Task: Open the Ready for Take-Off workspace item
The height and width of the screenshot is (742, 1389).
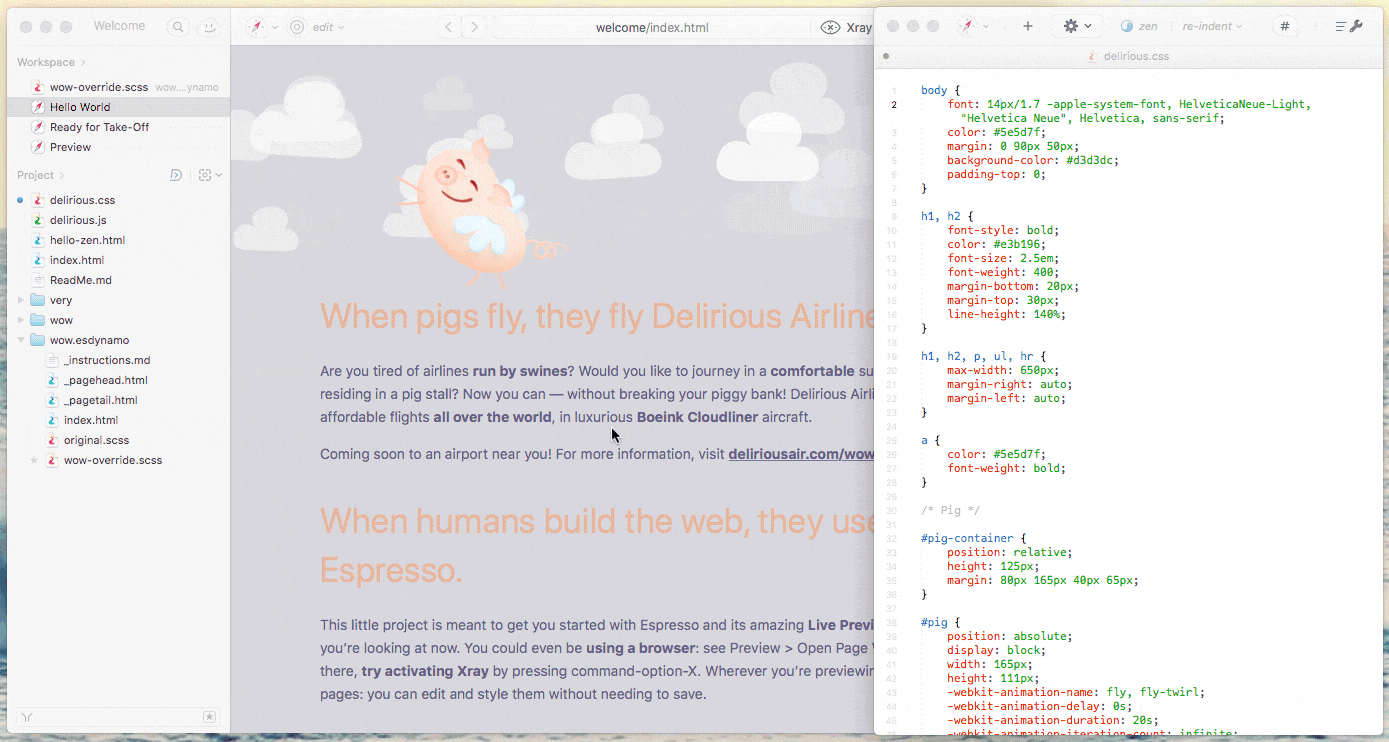Action: click(119, 127)
